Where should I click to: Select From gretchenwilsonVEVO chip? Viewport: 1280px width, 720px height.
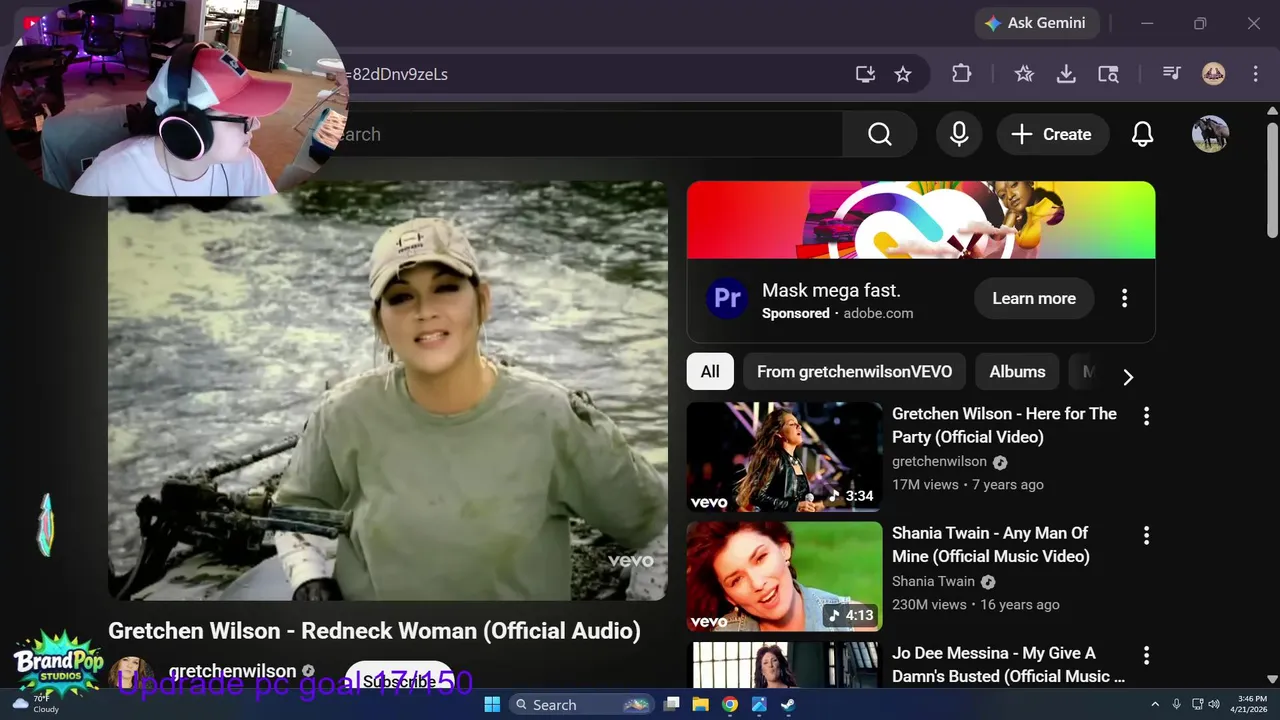click(x=854, y=372)
